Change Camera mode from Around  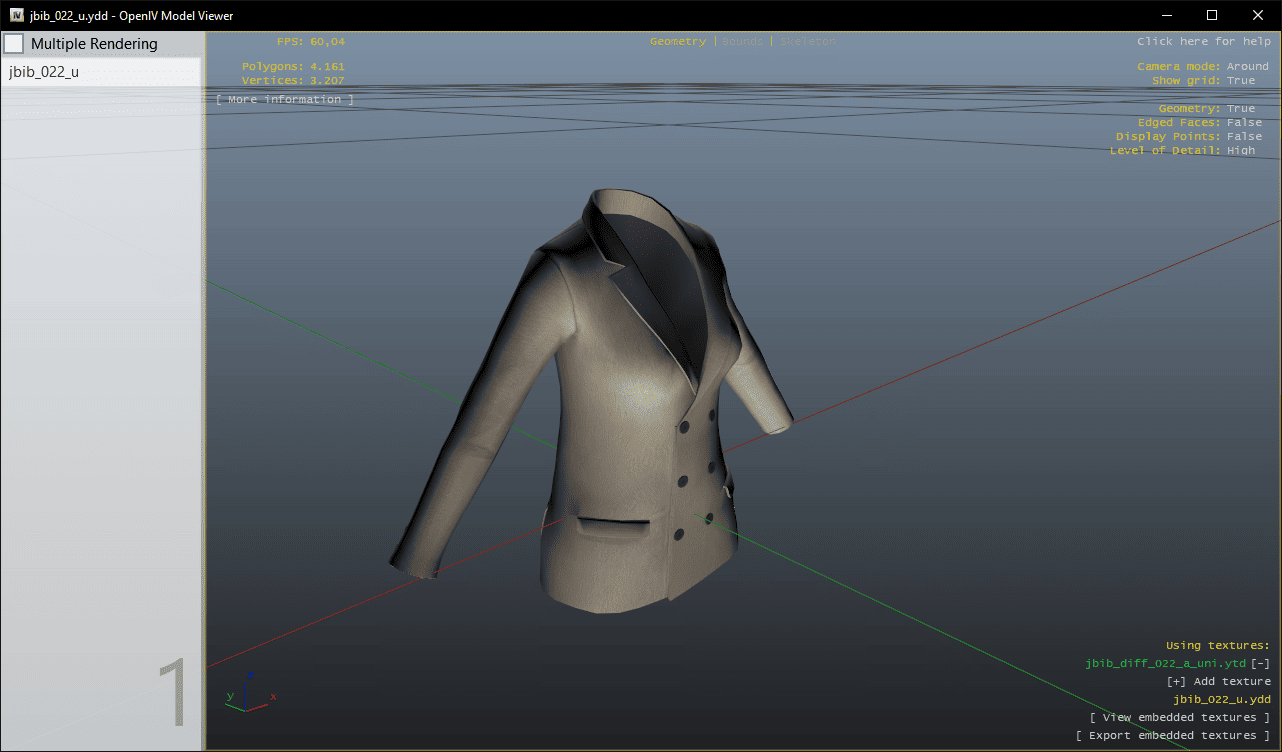click(1247, 67)
